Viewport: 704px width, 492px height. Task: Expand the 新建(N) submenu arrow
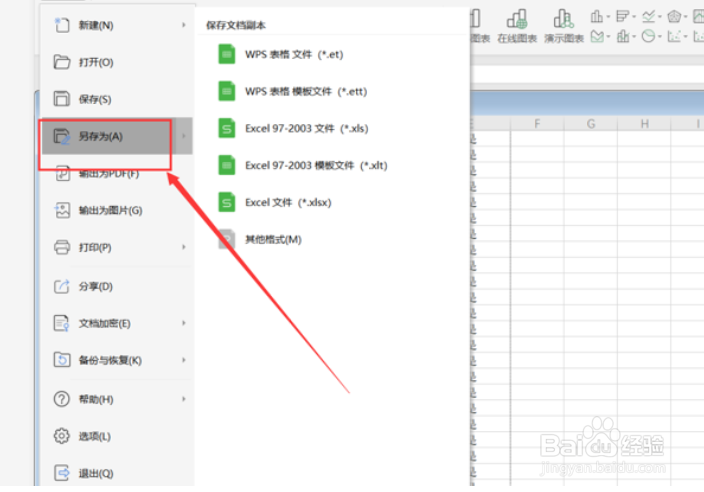(184, 25)
